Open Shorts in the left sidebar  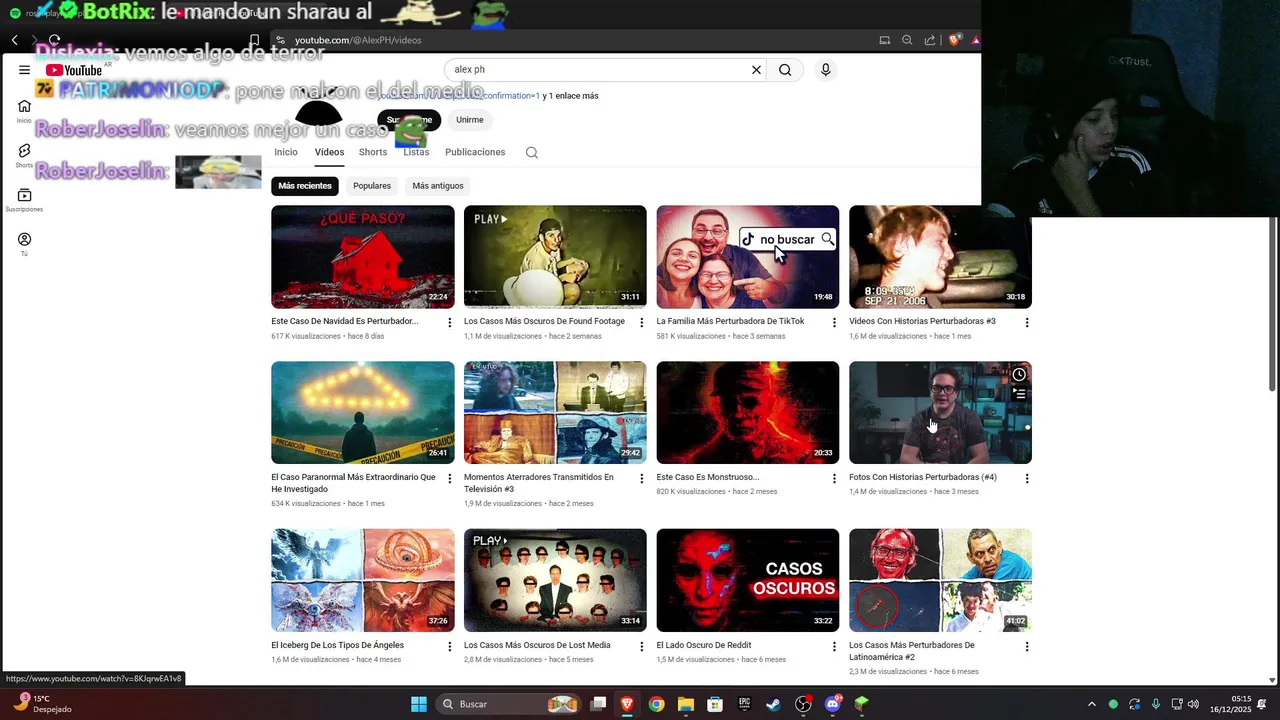[24, 155]
